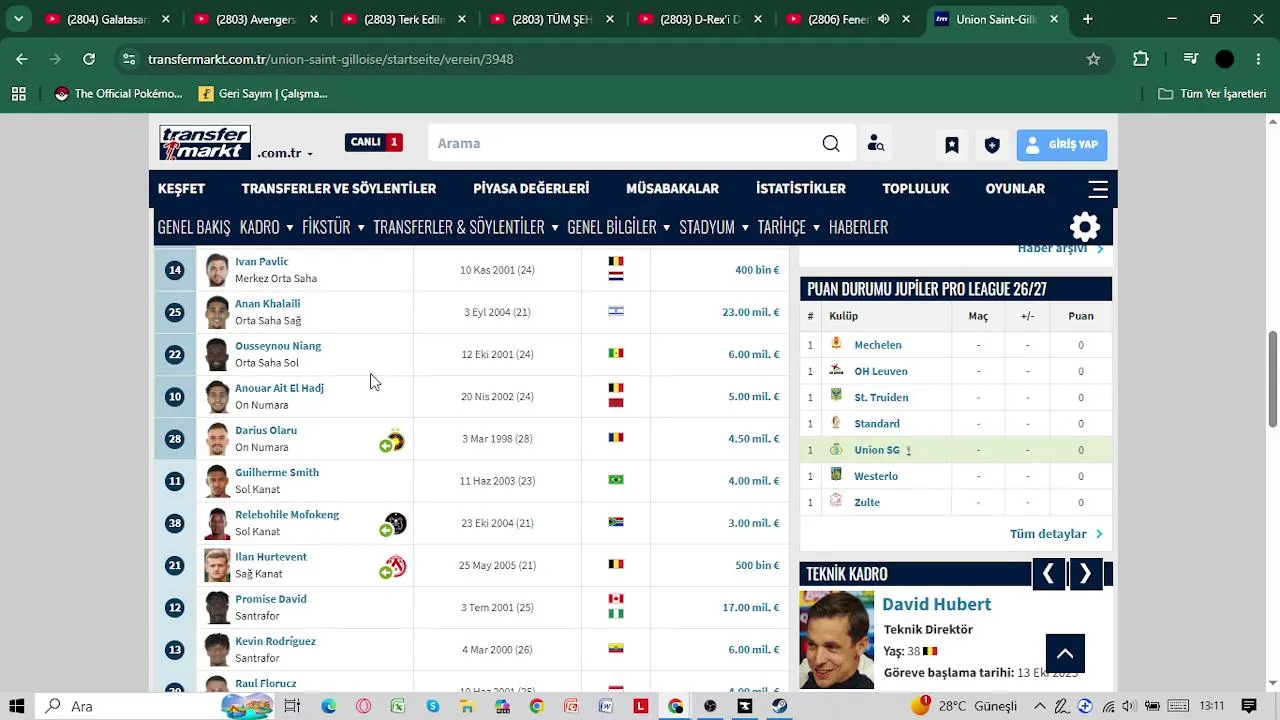Click the GİRİŞ YAP login button
This screenshot has width=1280, height=720.
click(x=1062, y=145)
